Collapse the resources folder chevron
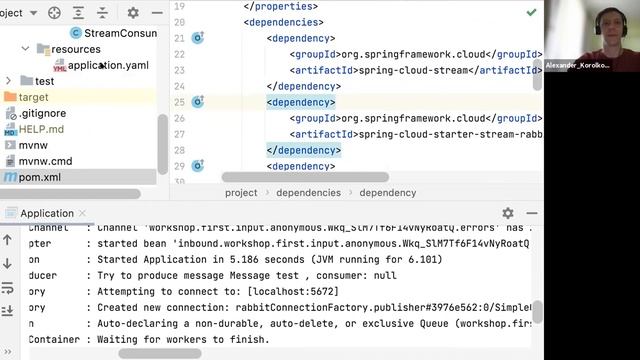The image size is (640, 360). pos(25,49)
